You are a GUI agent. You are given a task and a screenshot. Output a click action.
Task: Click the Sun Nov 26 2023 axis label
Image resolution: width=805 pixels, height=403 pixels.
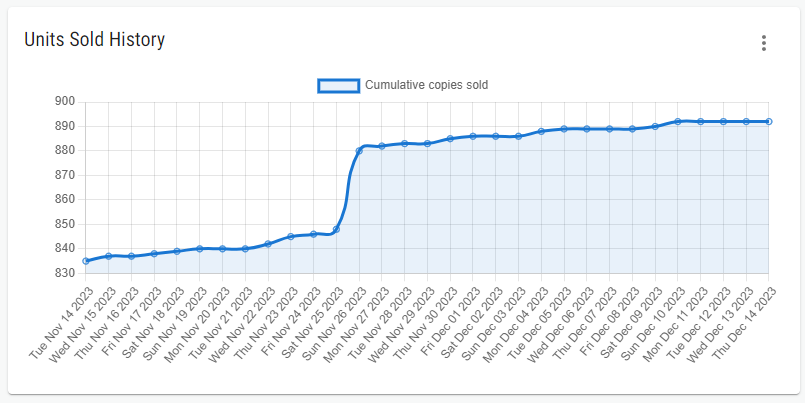click(335, 323)
